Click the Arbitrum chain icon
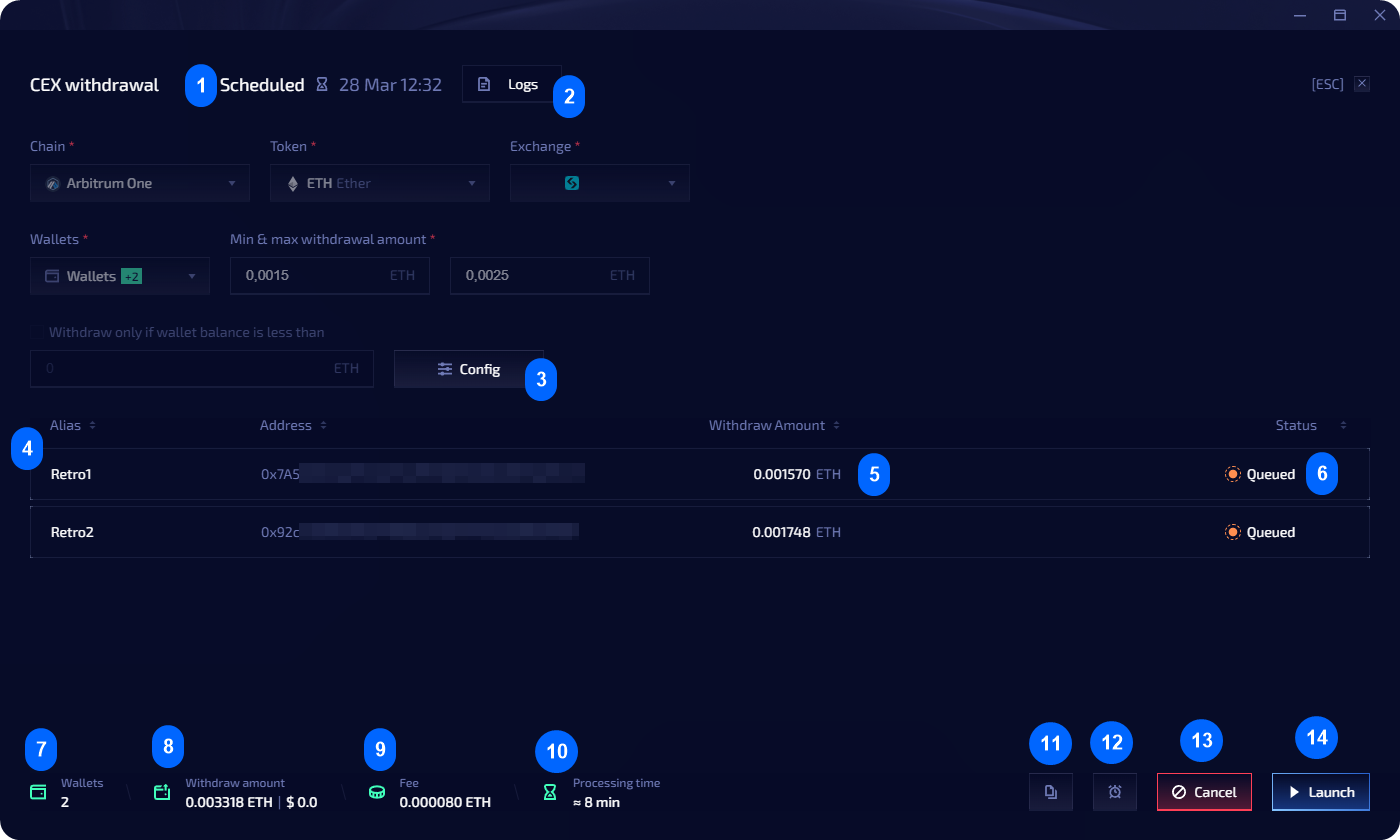The height and width of the screenshot is (840, 1400). [53, 184]
